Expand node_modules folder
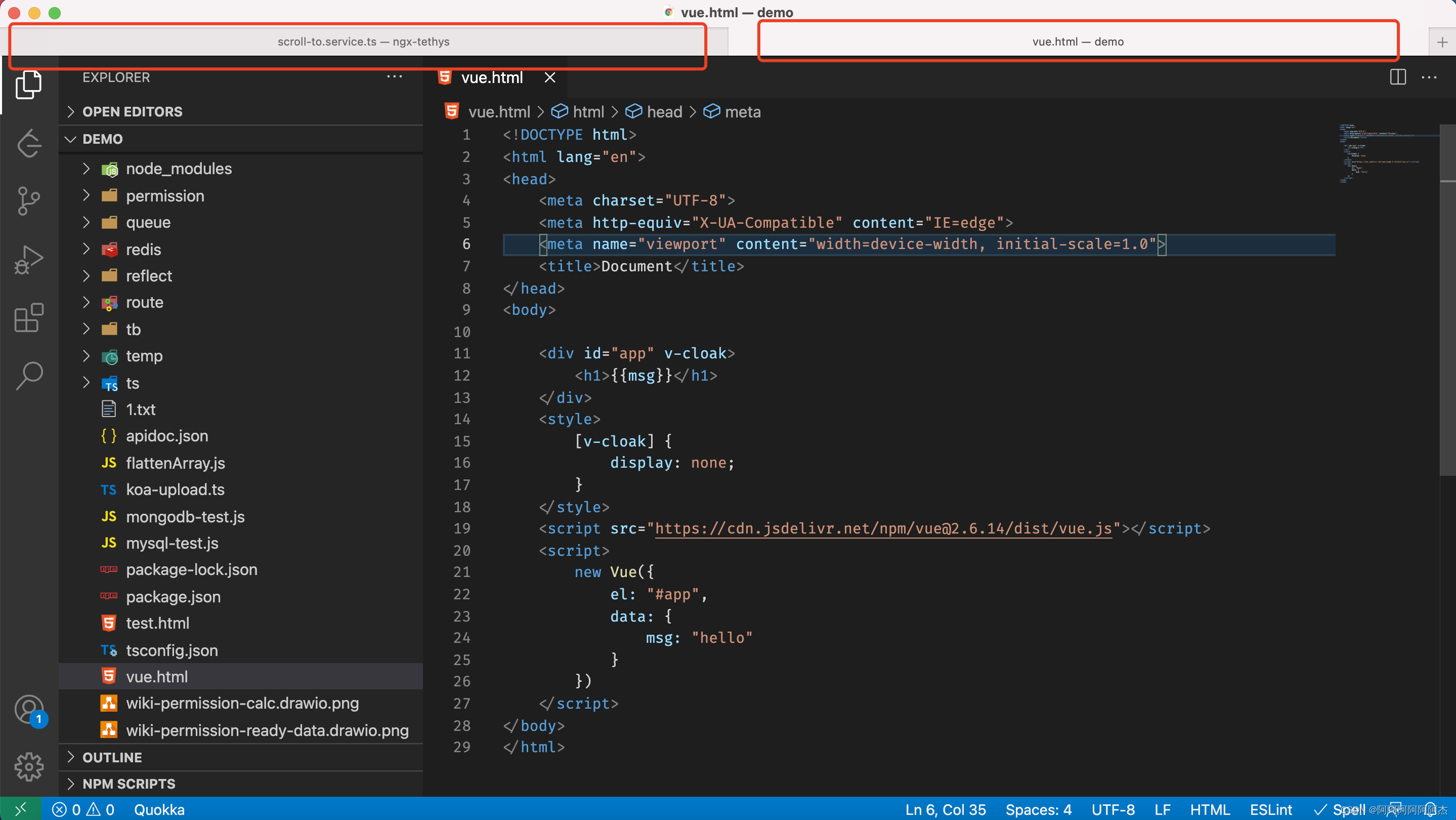This screenshot has height=820, width=1456. [241, 169]
